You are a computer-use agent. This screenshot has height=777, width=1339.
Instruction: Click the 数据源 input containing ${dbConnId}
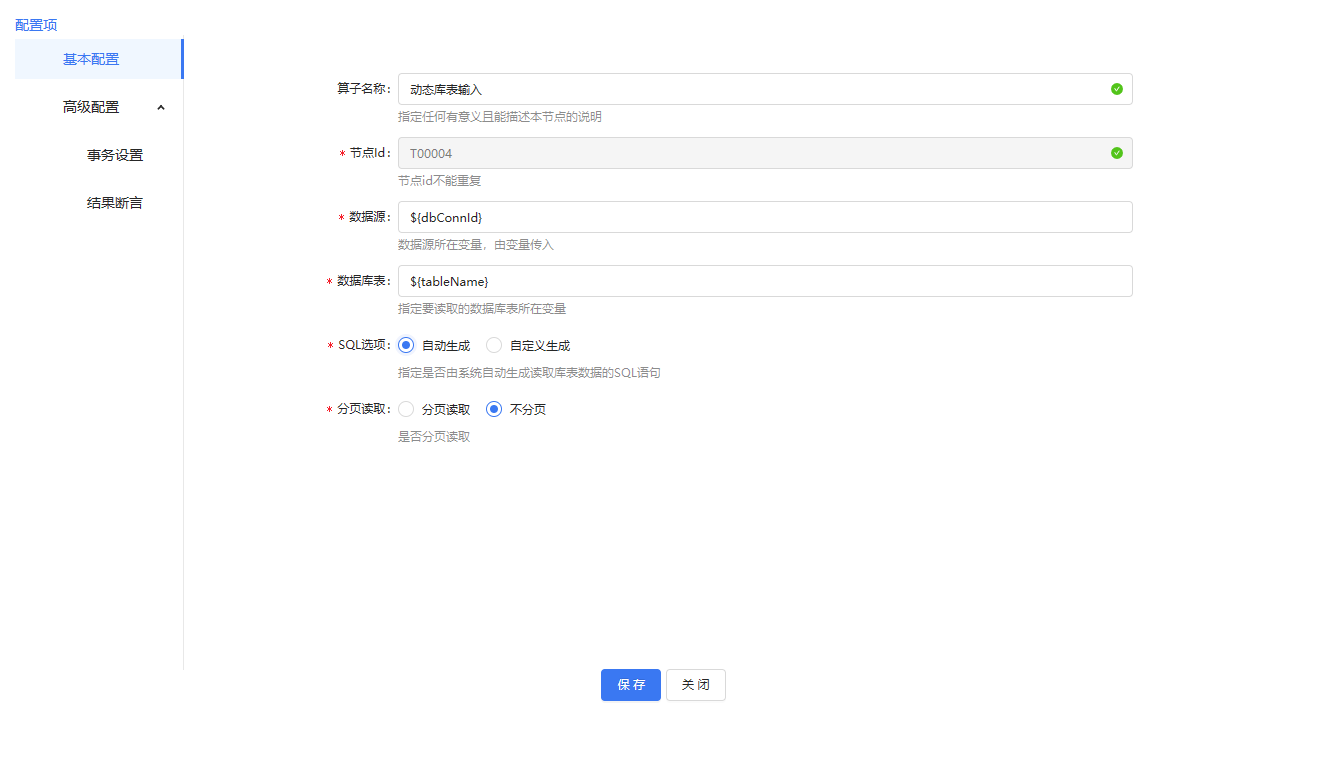click(x=764, y=217)
